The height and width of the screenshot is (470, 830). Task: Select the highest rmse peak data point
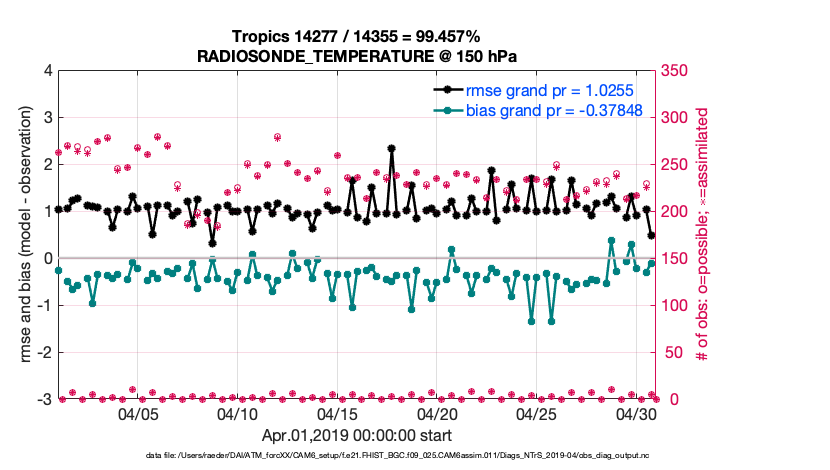[x=391, y=147]
